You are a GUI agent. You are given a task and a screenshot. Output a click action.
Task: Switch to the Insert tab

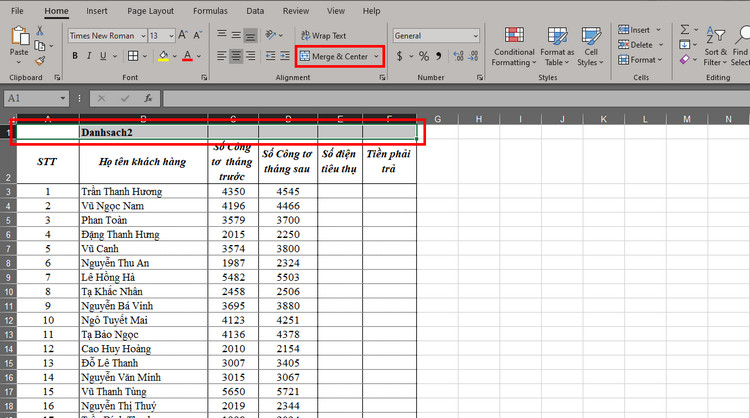(x=97, y=11)
